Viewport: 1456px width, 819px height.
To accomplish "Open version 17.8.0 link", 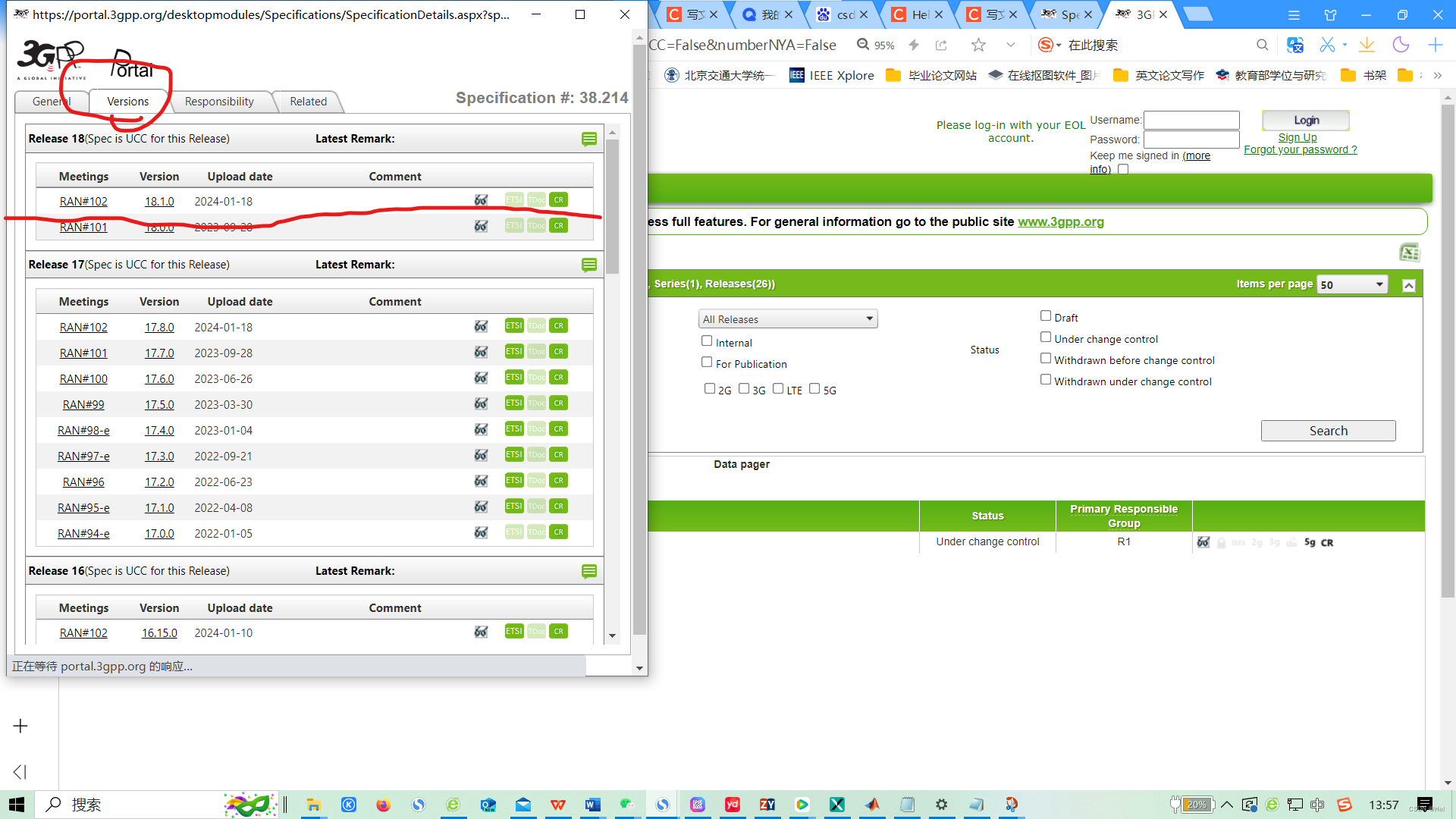I will [159, 328].
